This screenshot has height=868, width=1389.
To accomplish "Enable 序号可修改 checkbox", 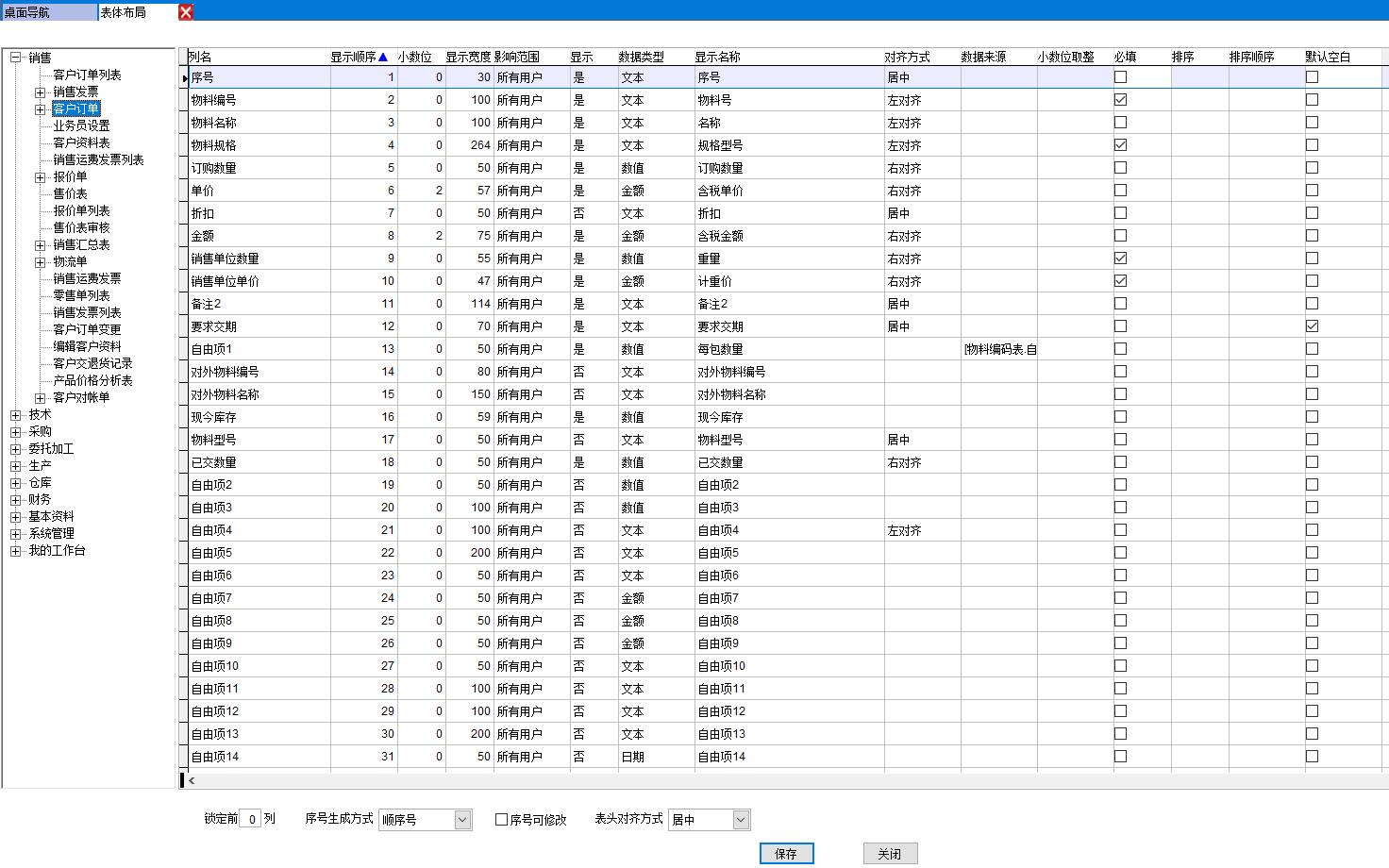I will (x=502, y=820).
